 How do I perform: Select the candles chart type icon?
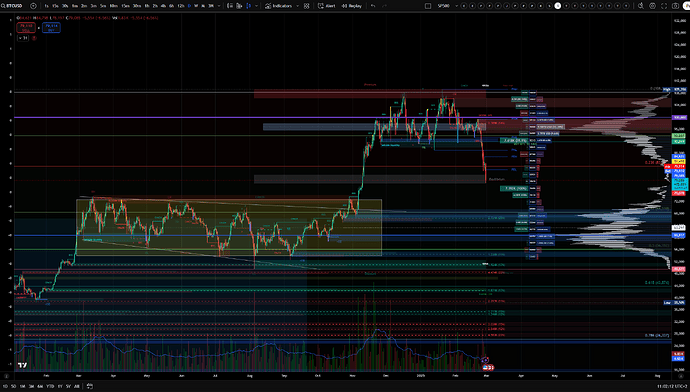click(x=239, y=6)
